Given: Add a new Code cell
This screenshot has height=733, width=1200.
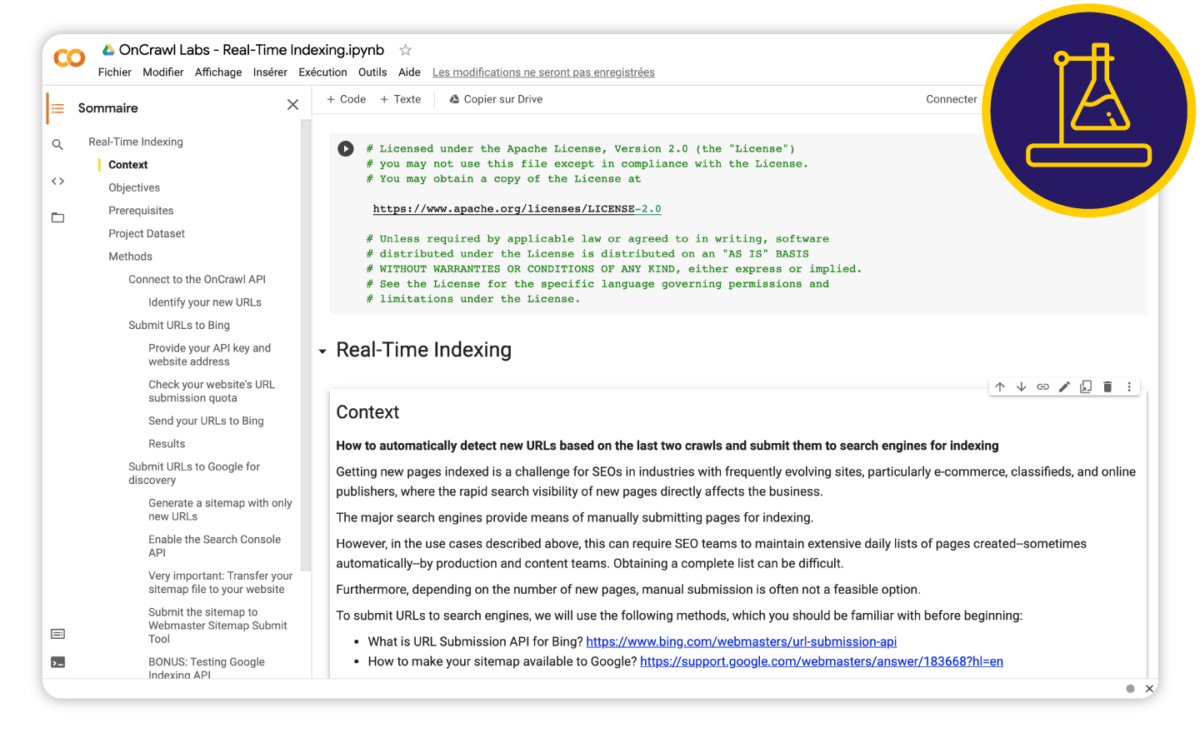Looking at the screenshot, I should coord(346,99).
